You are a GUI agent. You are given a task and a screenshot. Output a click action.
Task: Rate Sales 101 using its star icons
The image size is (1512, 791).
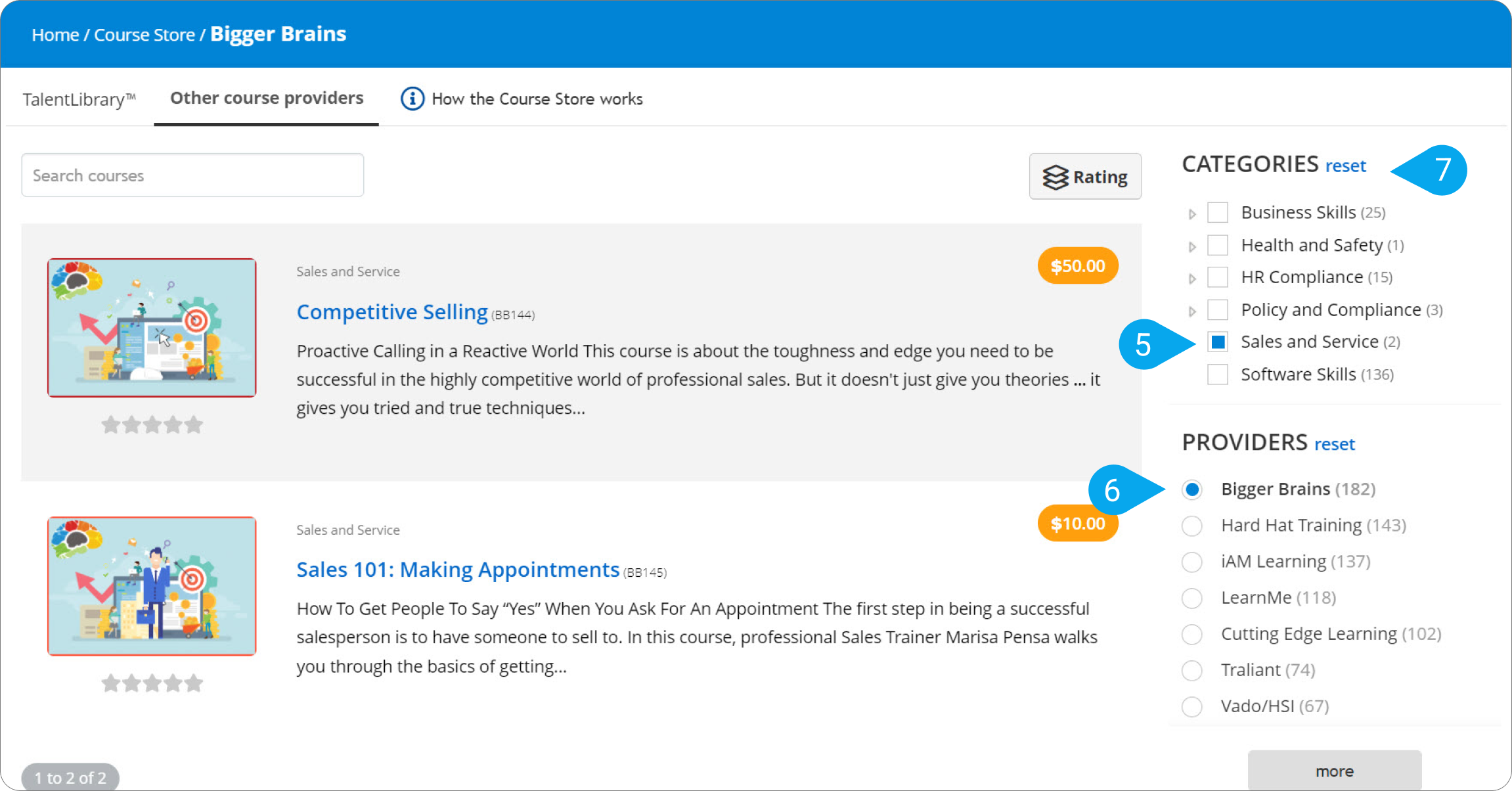pyautogui.click(x=151, y=683)
